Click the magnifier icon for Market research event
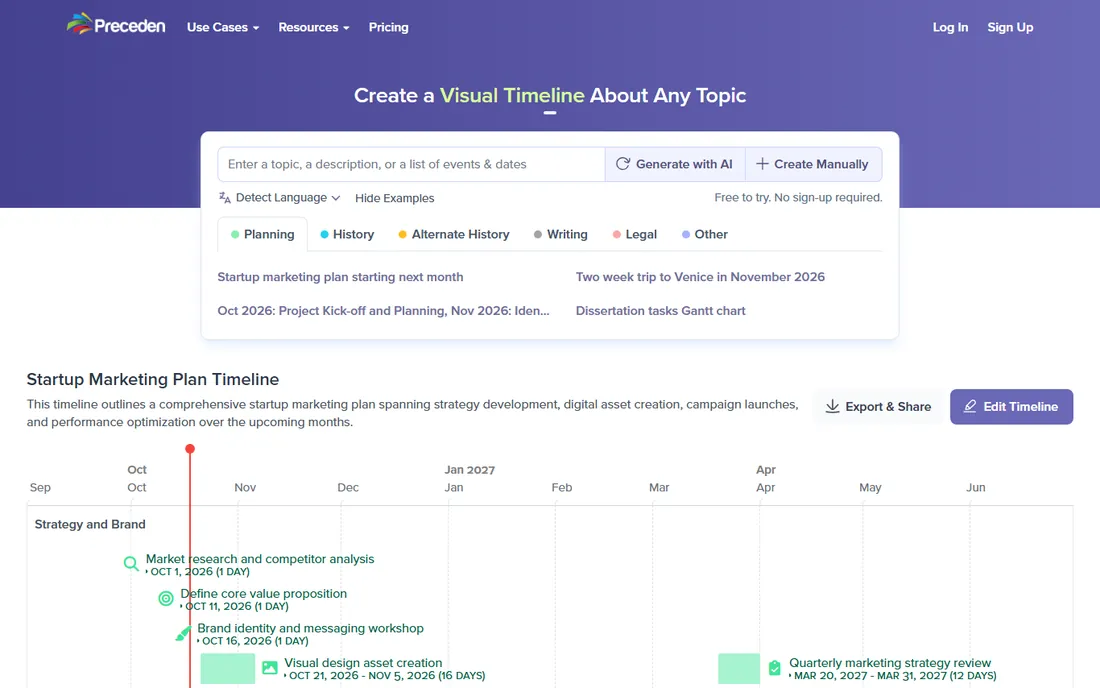This screenshot has height=688, width=1100. (x=131, y=563)
